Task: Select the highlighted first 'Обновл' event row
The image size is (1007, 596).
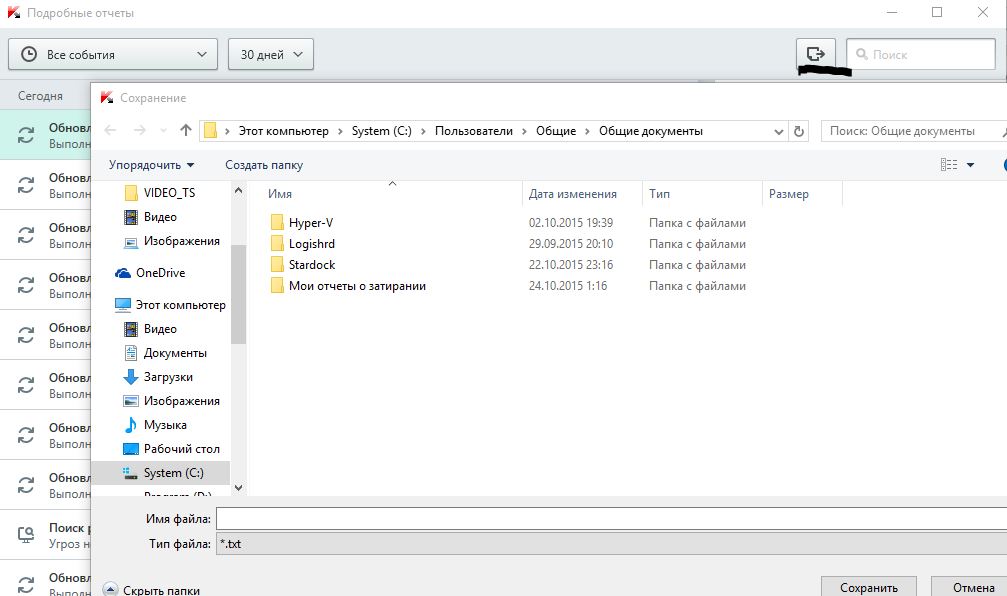Action: click(x=46, y=135)
